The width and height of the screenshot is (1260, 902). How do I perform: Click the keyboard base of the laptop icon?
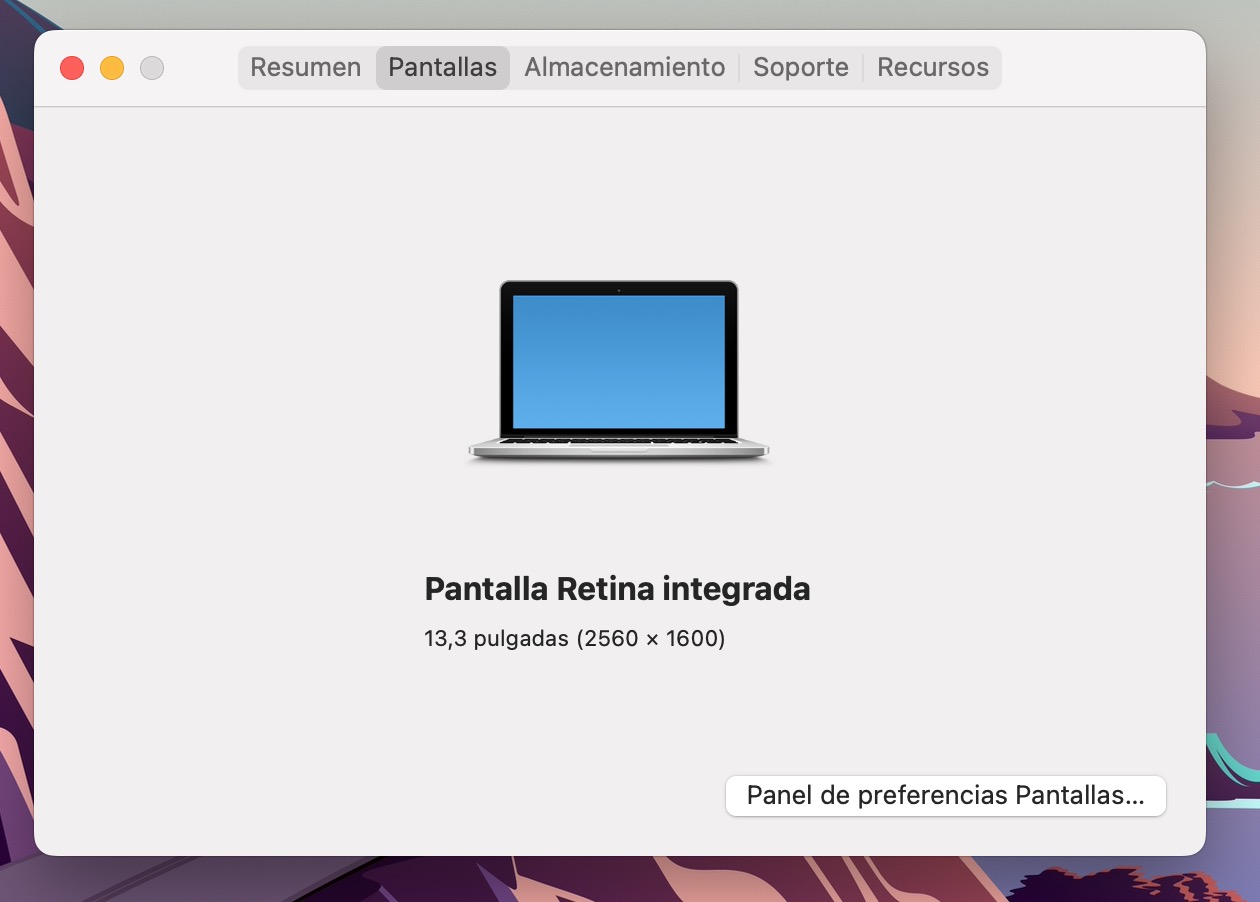point(618,446)
